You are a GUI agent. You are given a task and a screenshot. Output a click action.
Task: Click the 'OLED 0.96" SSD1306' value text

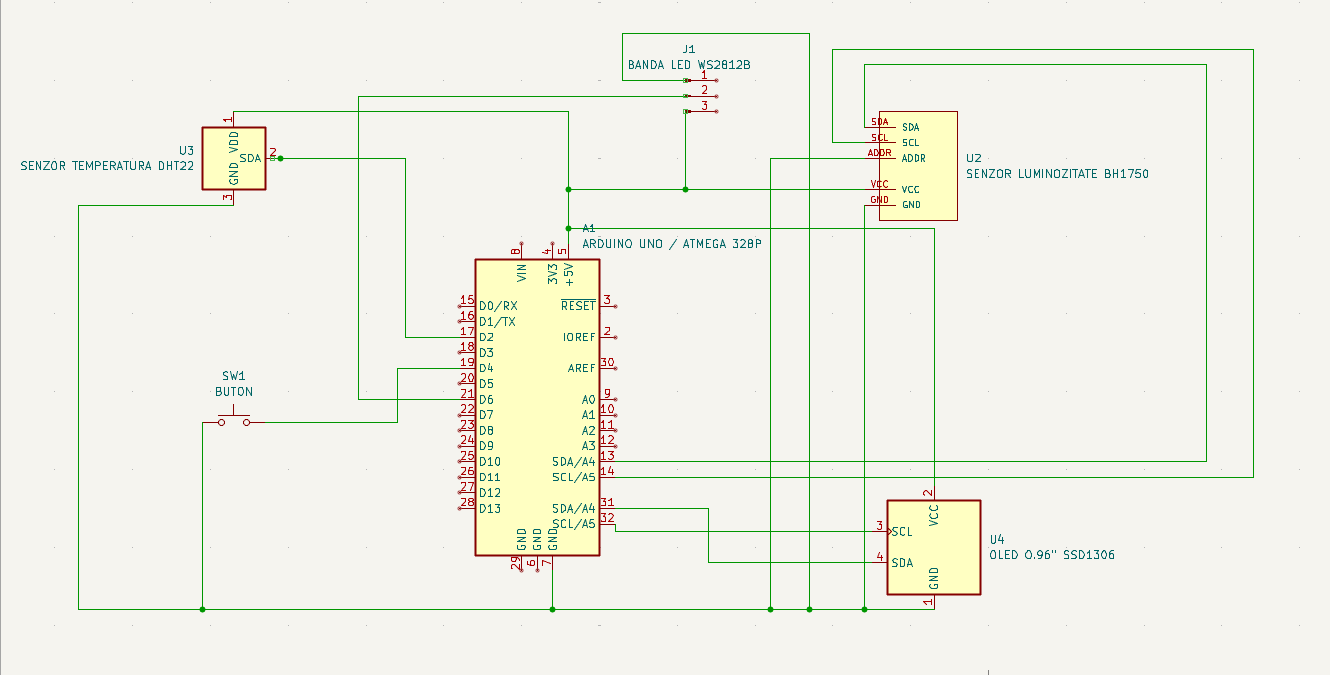[x=1052, y=555]
